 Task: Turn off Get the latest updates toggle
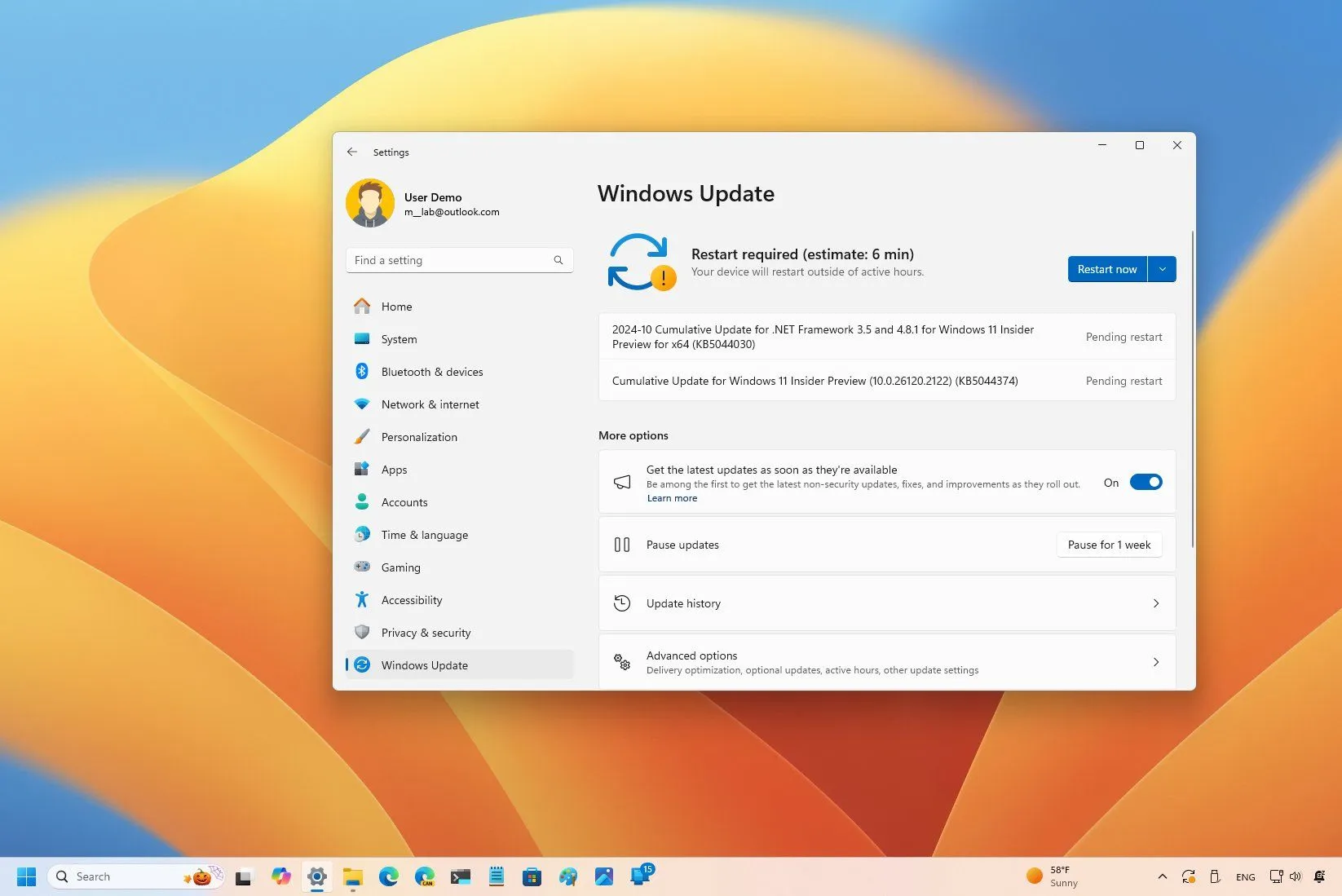tap(1146, 483)
